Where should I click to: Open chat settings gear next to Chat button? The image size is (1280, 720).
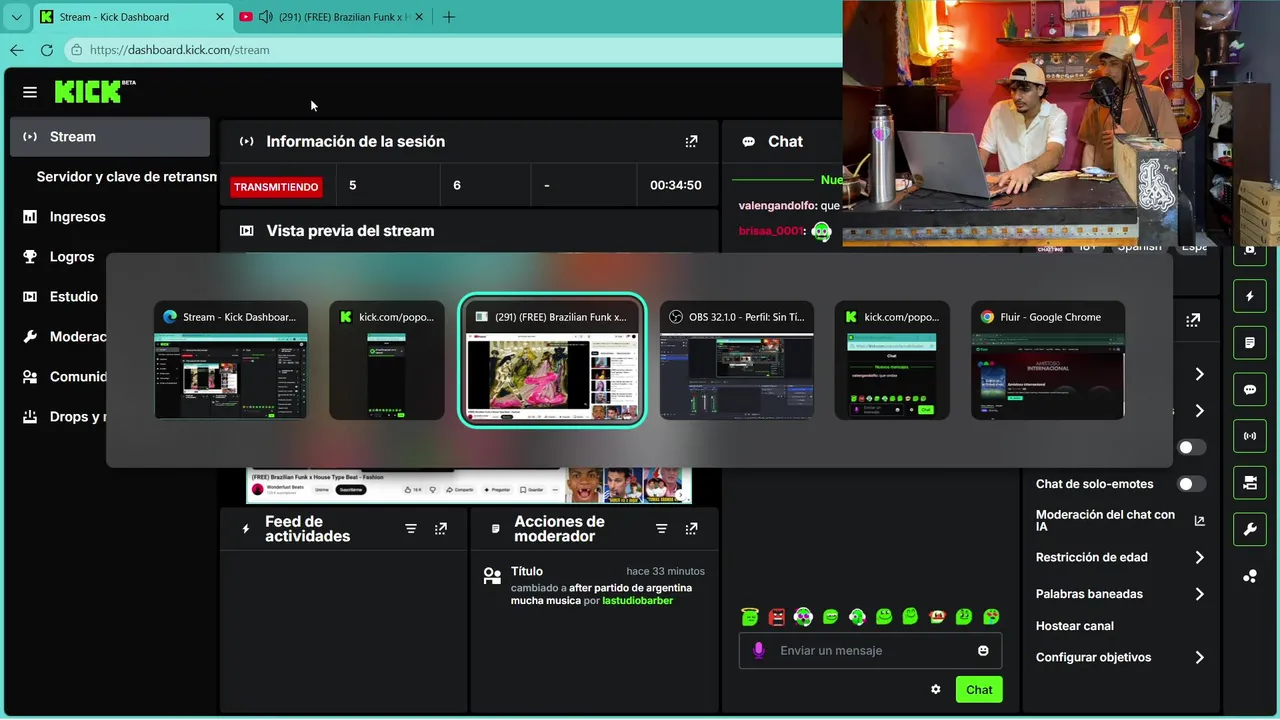(x=936, y=689)
